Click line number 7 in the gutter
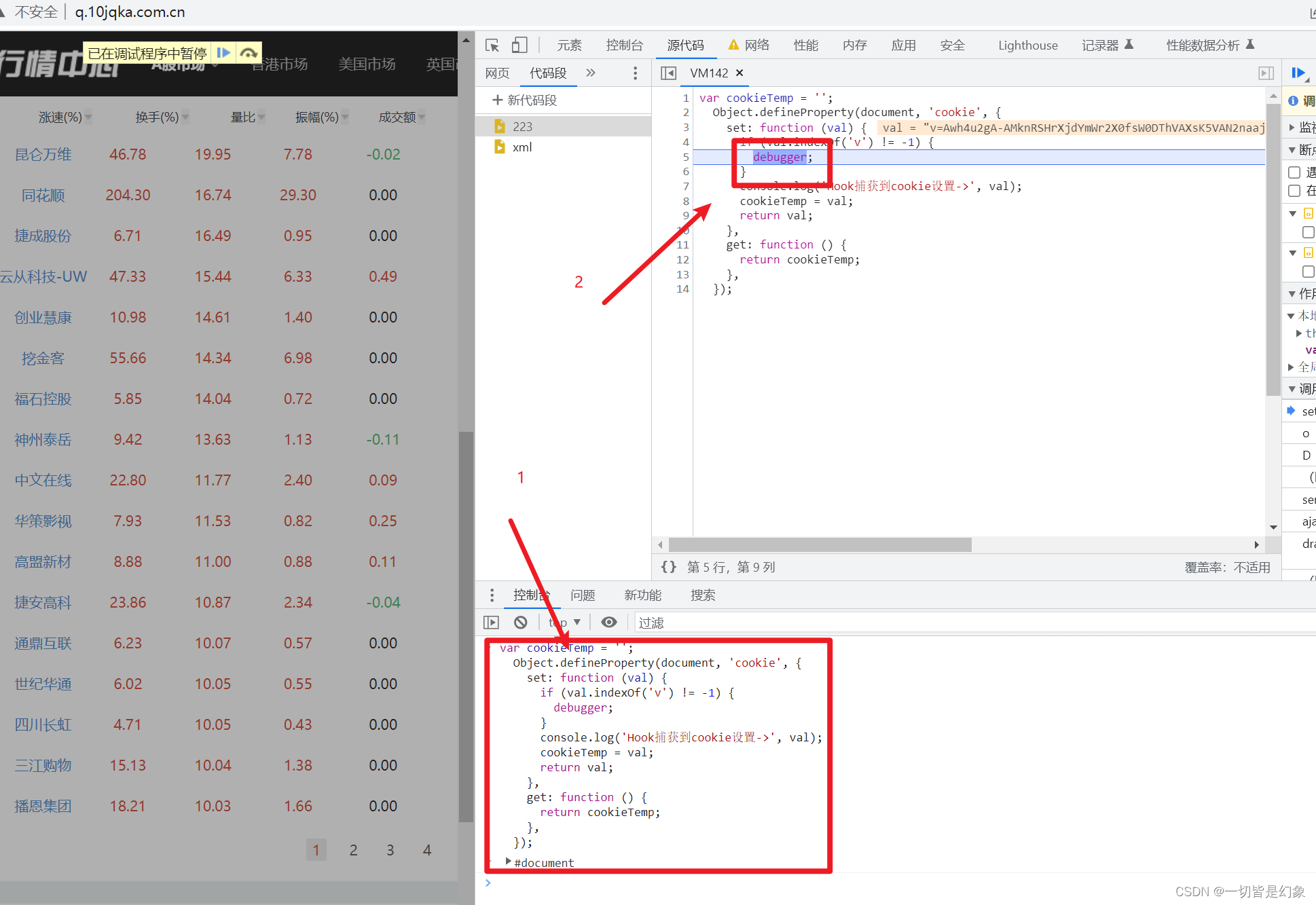This screenshot has height=905, width=1316. (x=686, y=186)
